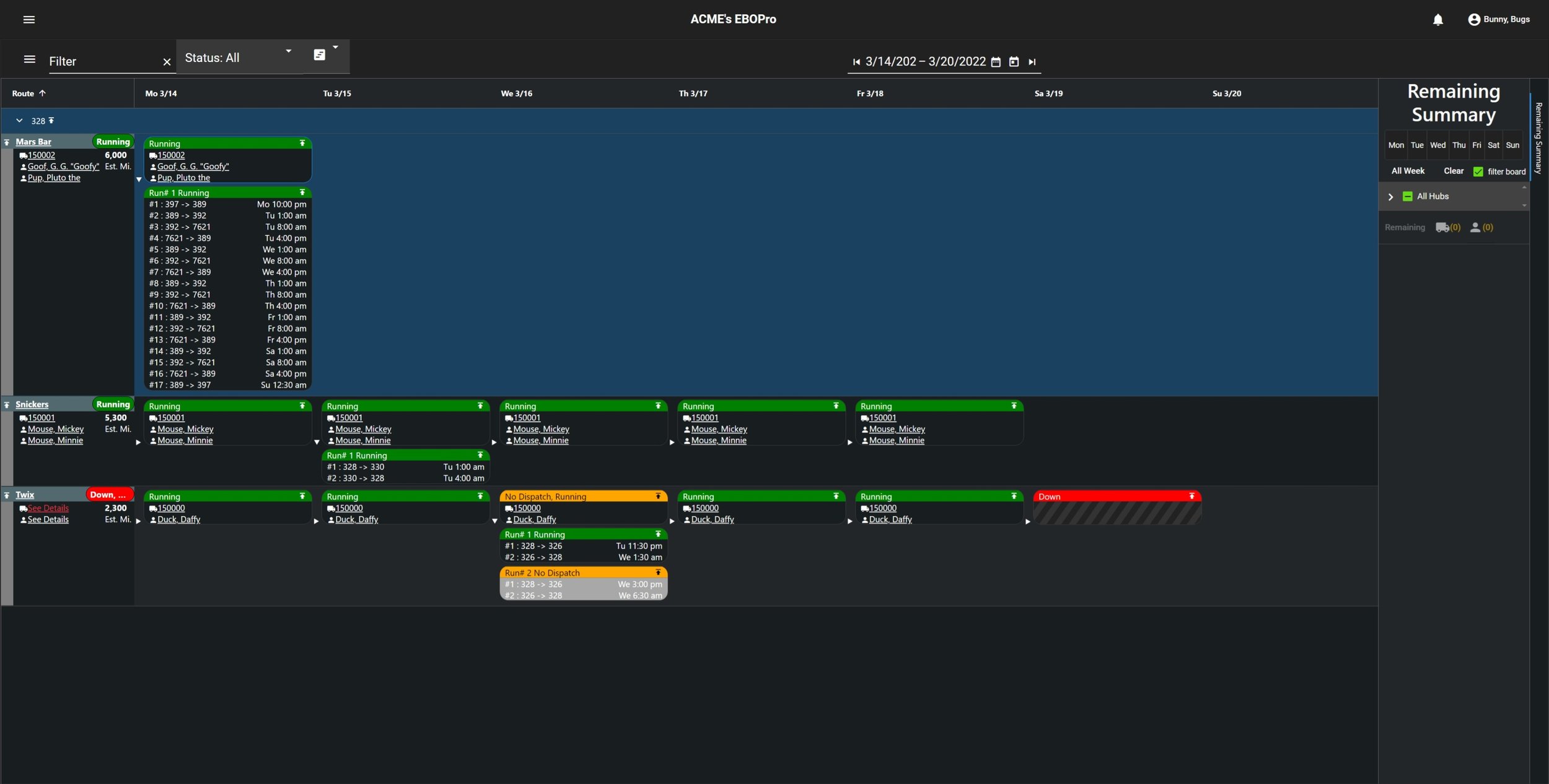
Task: Click collapse icon on Twix Thursday Running card
Action: click(836, 496)
